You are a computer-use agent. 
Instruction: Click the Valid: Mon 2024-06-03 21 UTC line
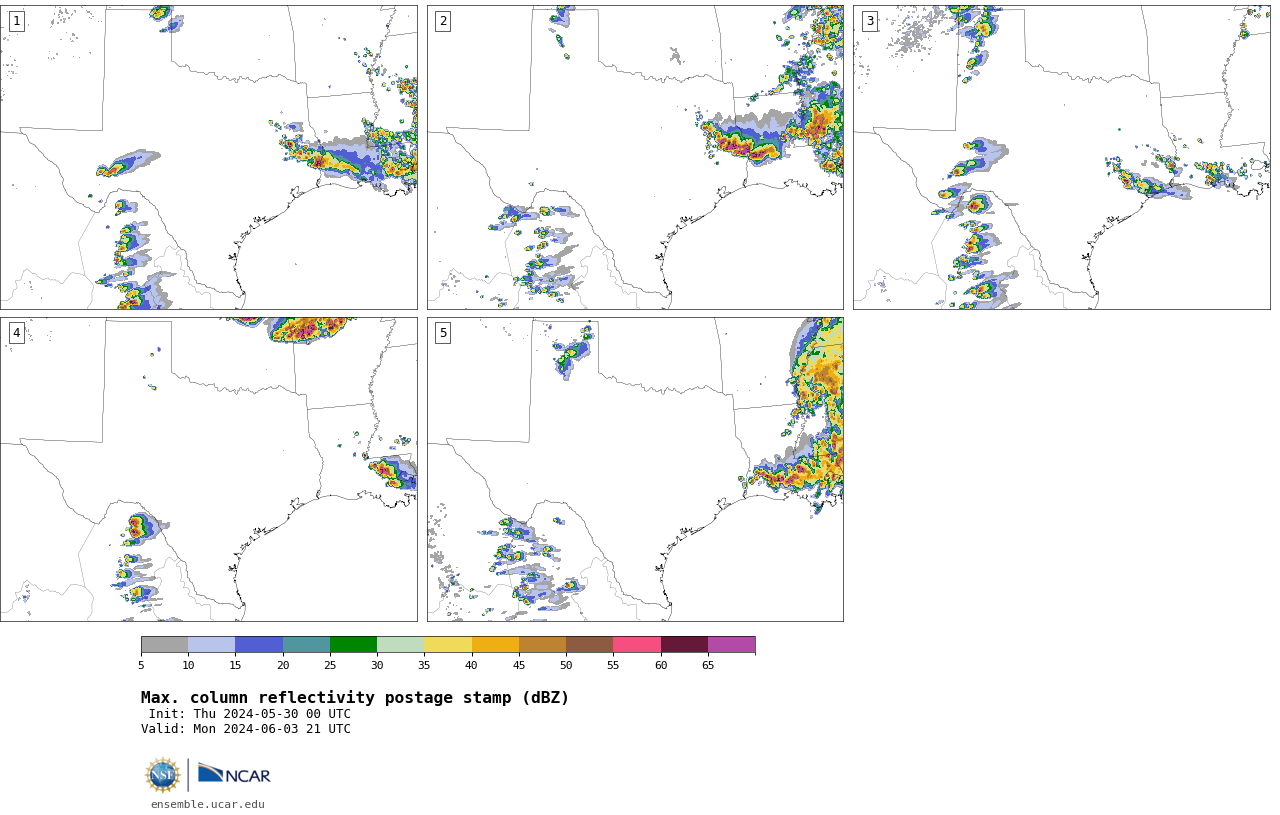click(246, 729)
